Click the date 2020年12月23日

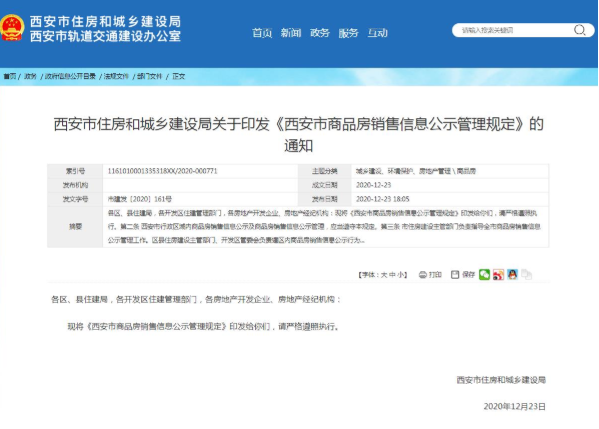[515, 406]
